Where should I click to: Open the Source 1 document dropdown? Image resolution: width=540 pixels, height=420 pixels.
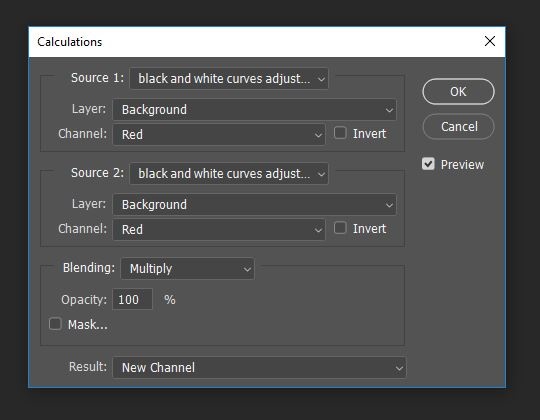[x=229, y=79]
